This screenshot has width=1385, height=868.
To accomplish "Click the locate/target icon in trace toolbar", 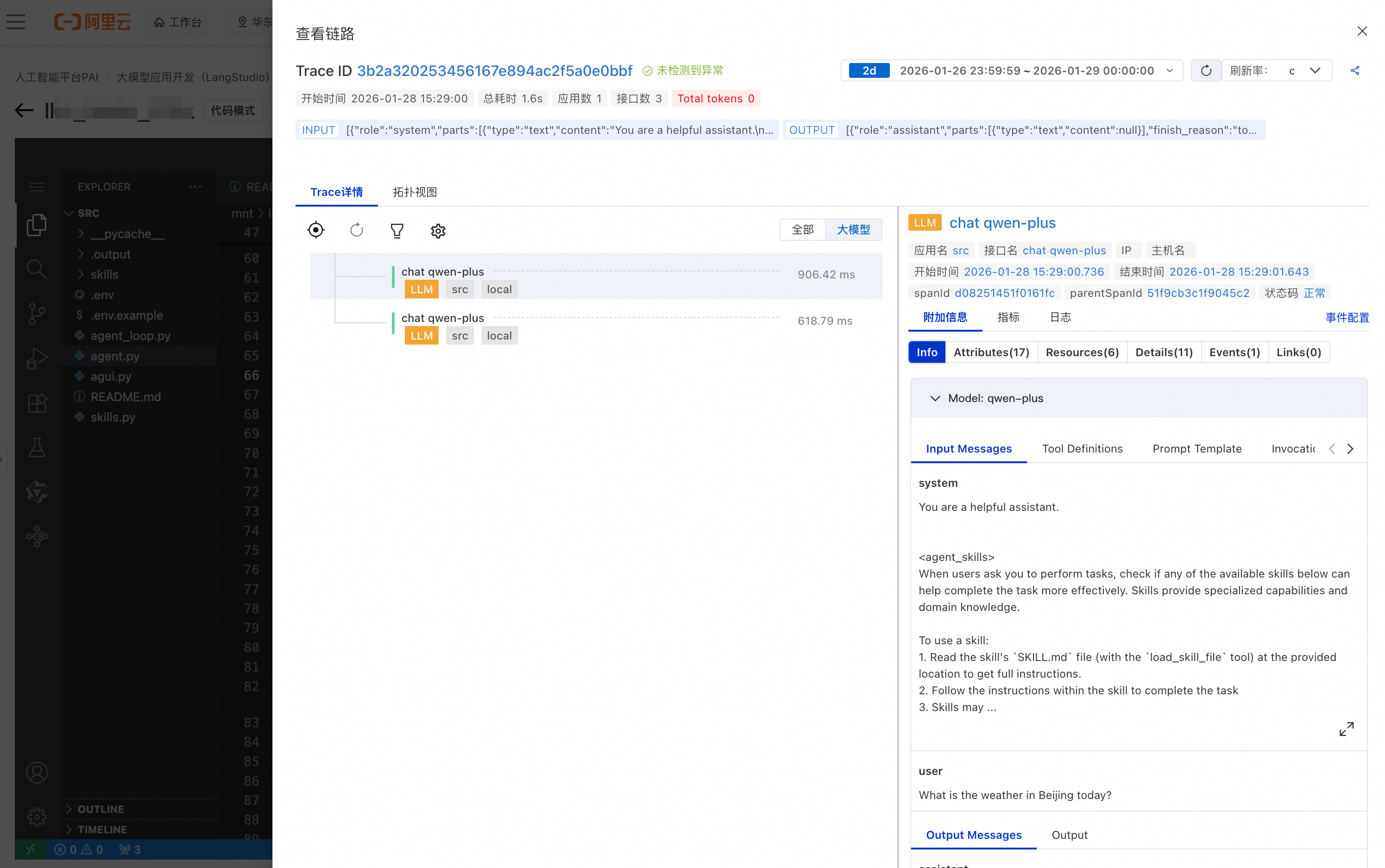I will coord(316,230).
